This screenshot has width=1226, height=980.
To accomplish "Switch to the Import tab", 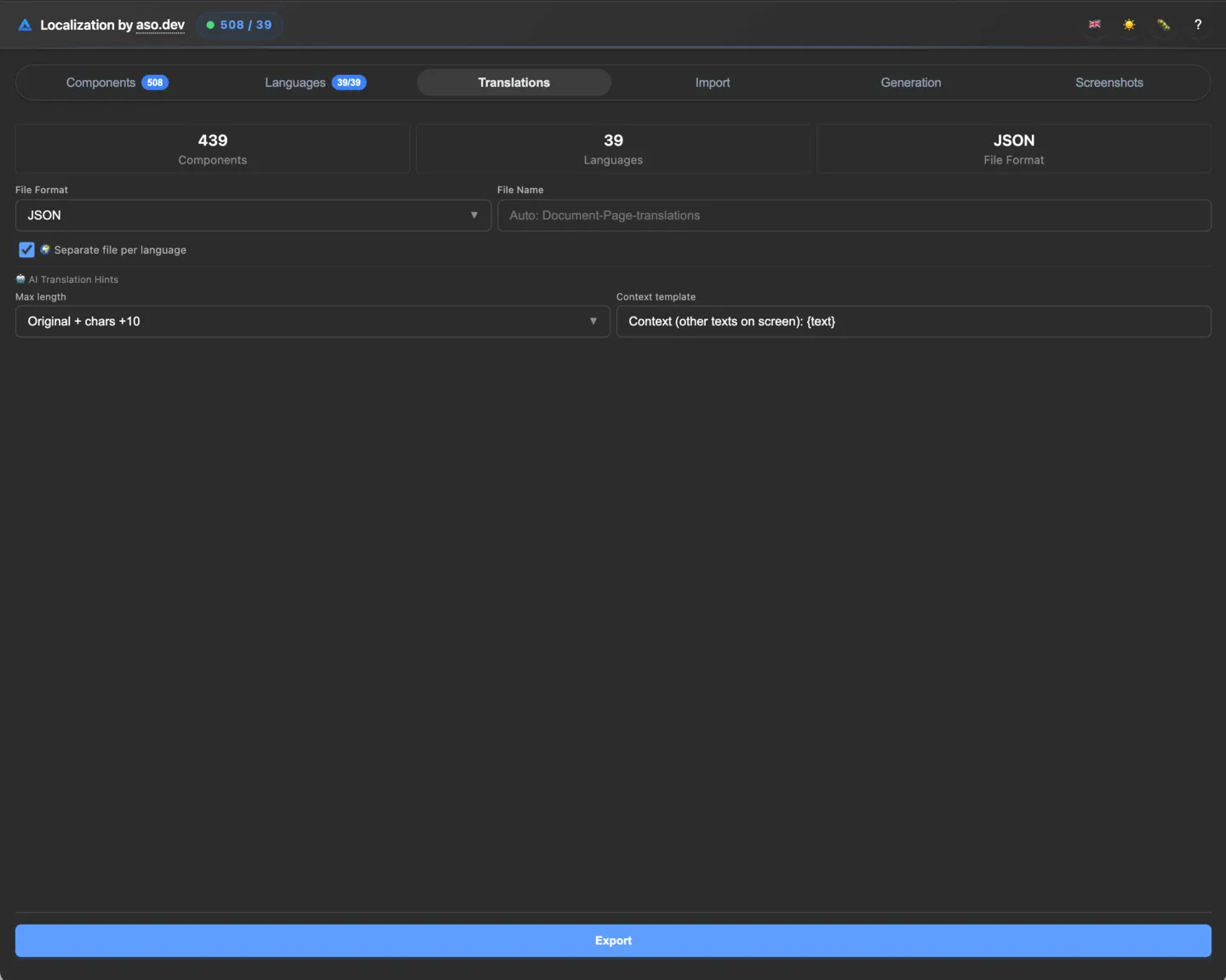I will pyautogui.click(x=713, y=83).
